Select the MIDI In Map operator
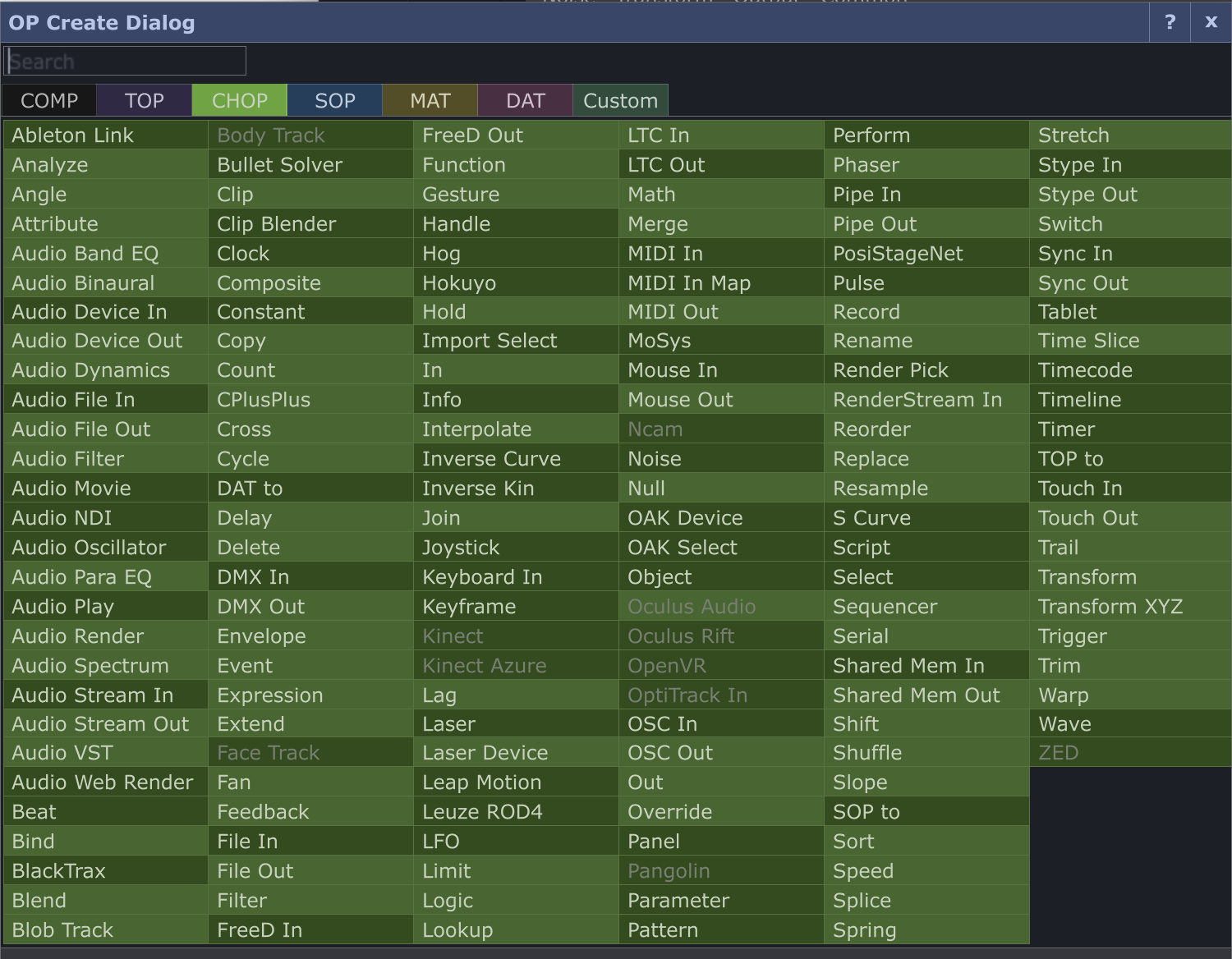 [721, 283]
